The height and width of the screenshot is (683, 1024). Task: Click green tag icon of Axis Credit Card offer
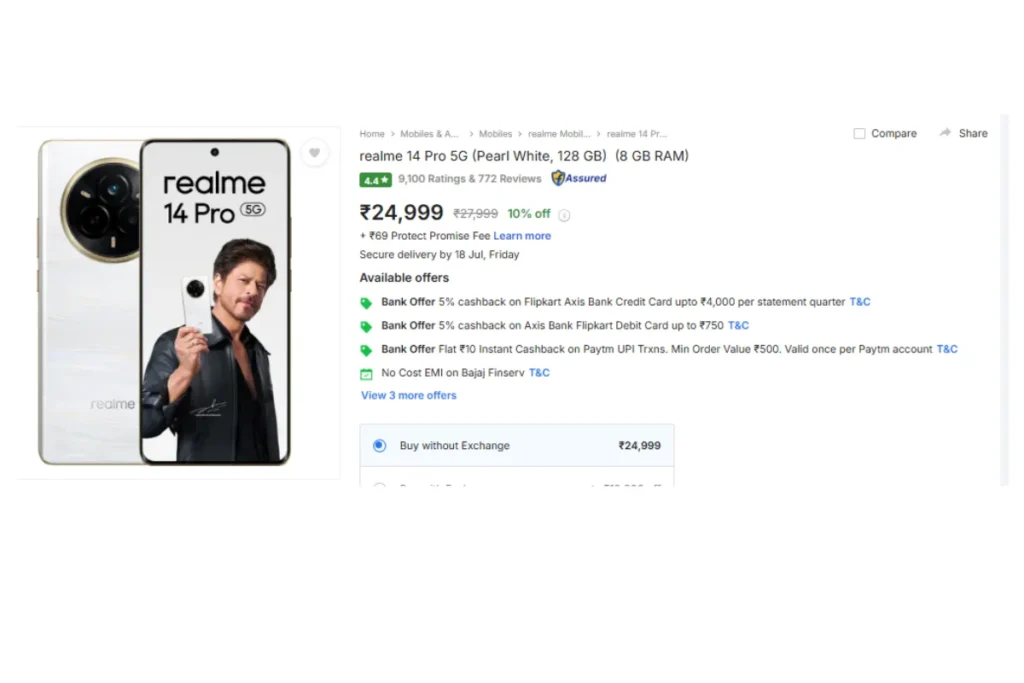[366, 303]
